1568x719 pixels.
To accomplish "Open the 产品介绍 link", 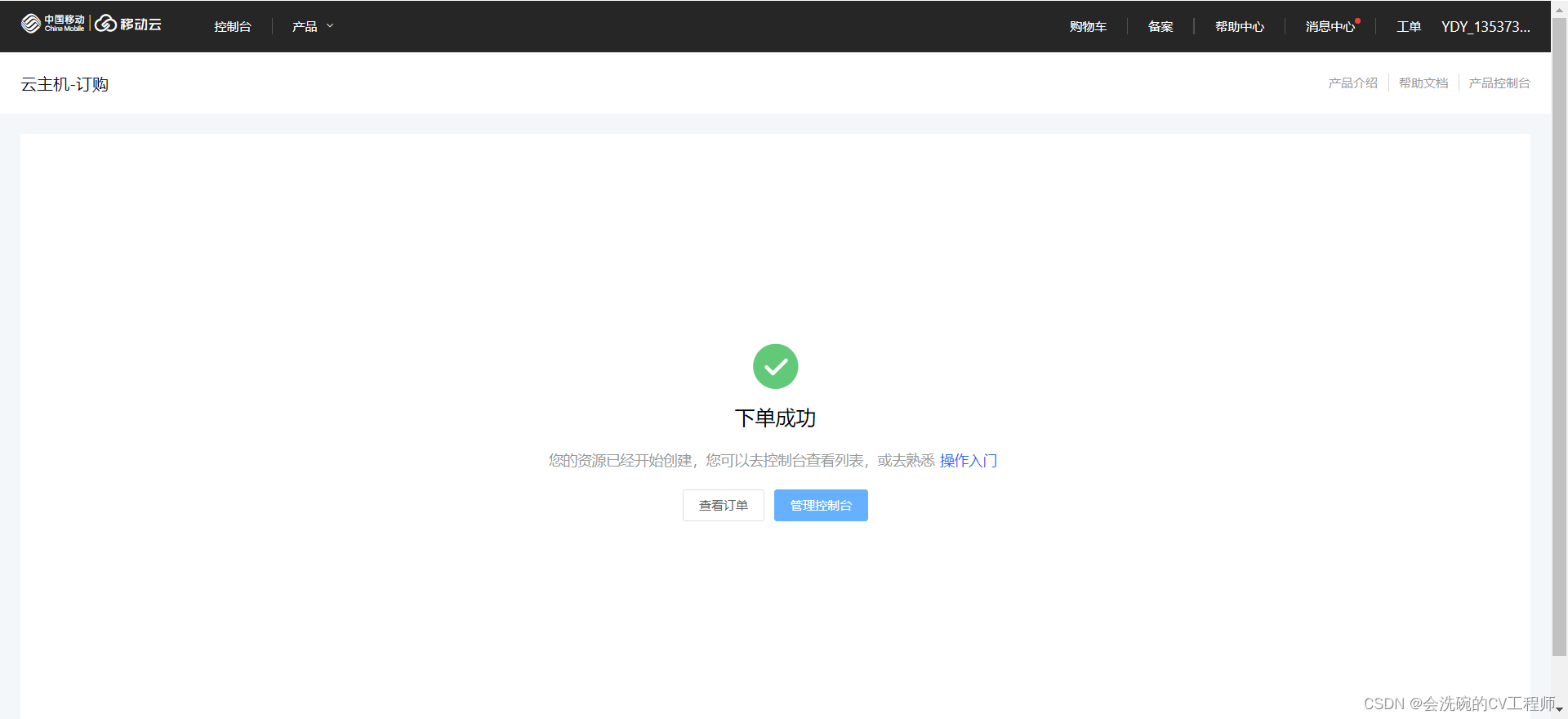I will tap(1352, 83).
